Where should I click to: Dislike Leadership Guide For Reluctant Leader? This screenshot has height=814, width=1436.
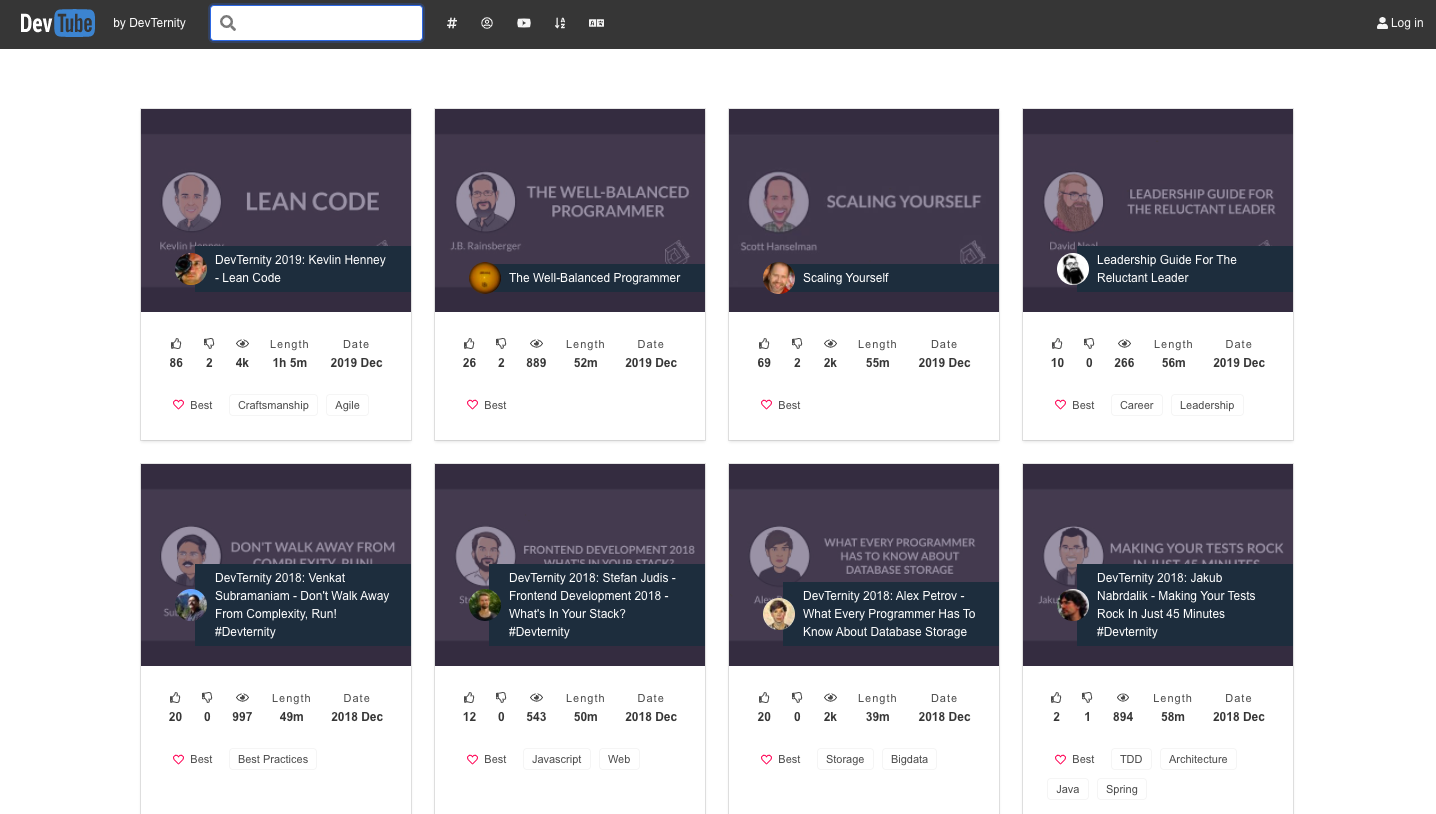coord(1089,344)
